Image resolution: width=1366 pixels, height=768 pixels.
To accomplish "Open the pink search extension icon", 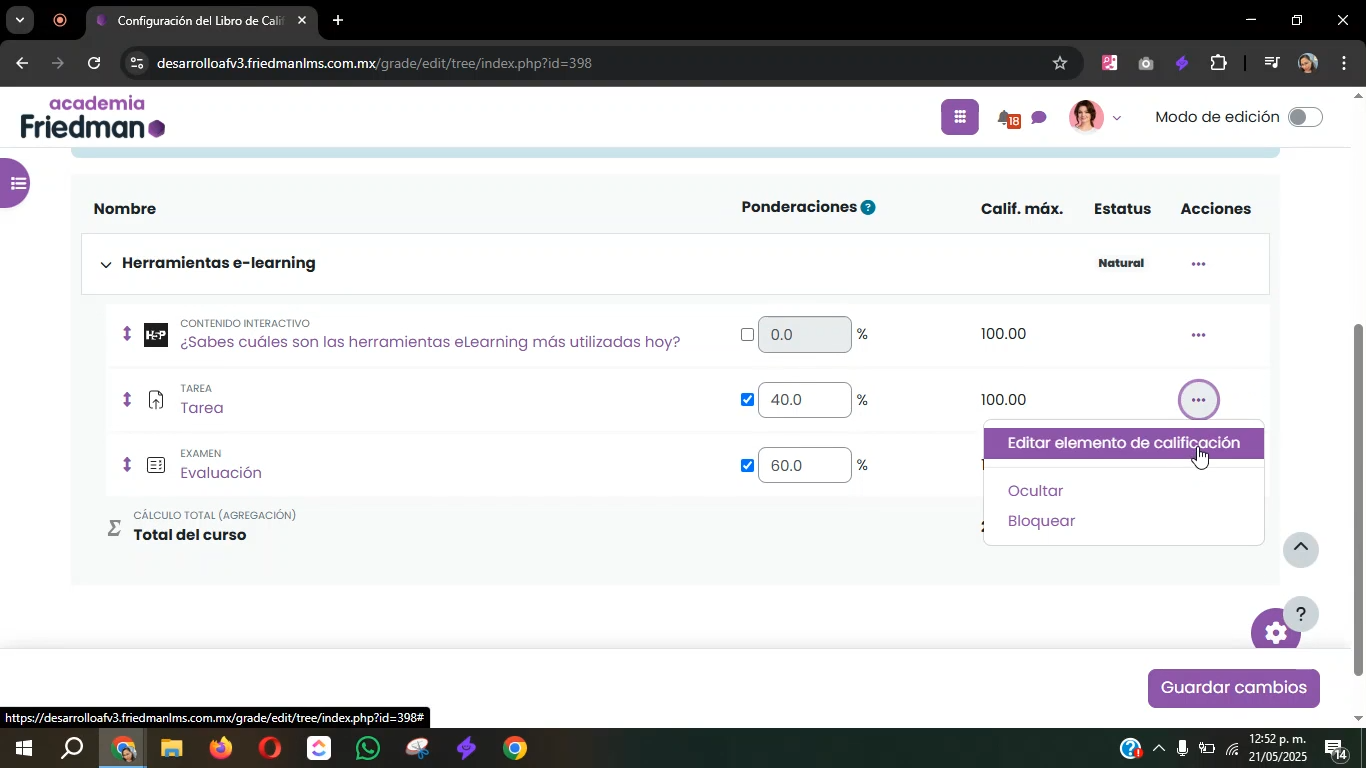I will [x=1110, y=63].
